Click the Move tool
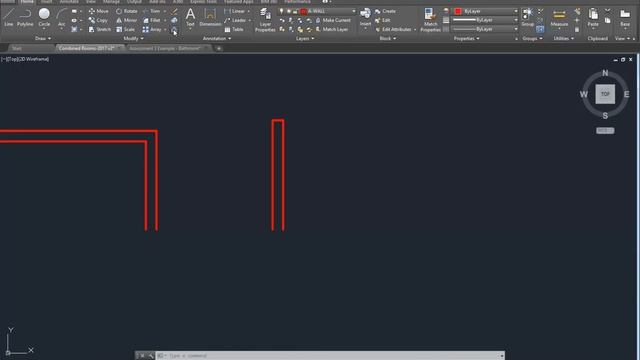This screenshot has width=640, height=360. [99, 11]
